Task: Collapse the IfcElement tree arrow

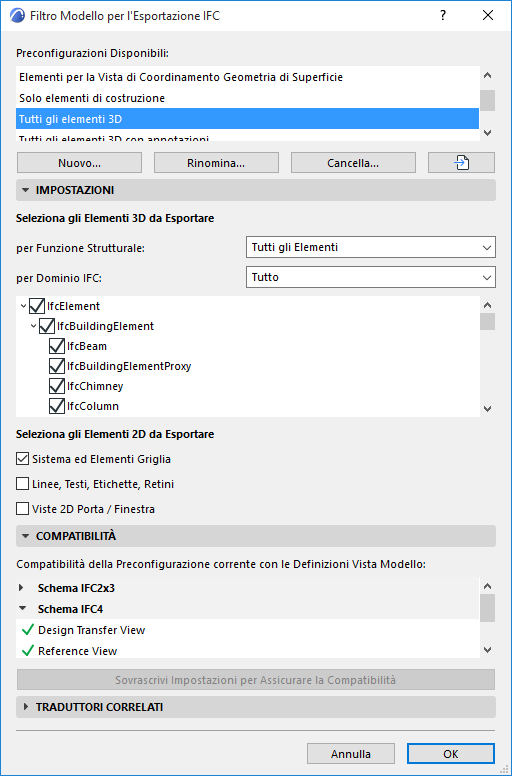Action: [x=23, y=307]
